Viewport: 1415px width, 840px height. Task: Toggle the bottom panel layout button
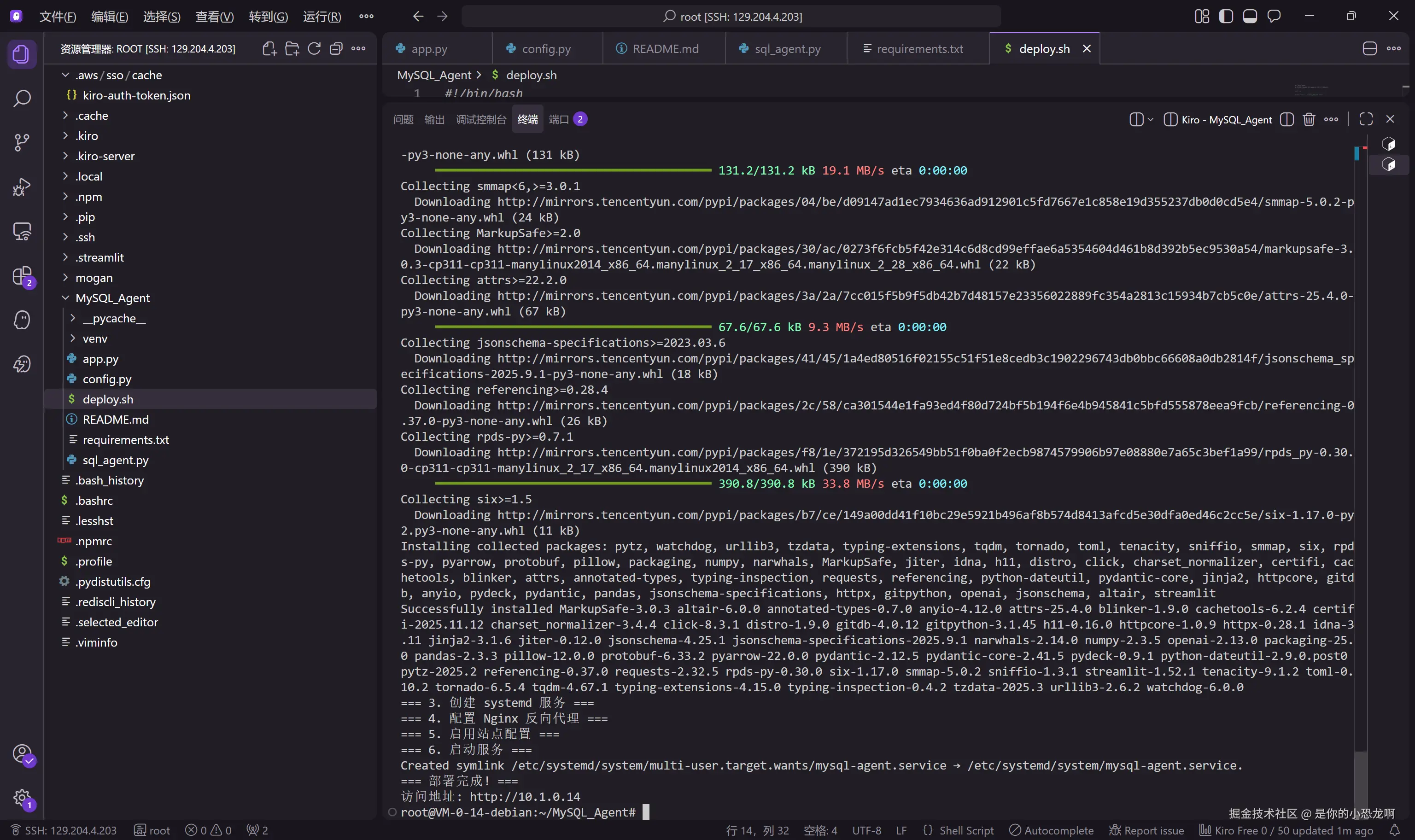tap(1250, 17)
